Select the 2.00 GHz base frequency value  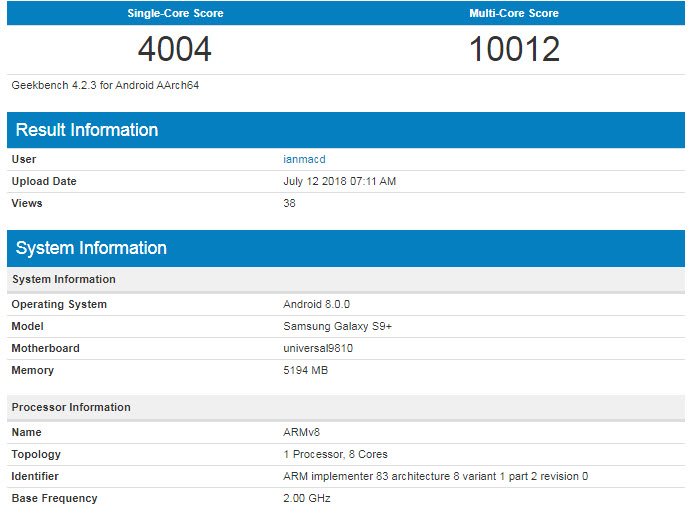(307, 499)
